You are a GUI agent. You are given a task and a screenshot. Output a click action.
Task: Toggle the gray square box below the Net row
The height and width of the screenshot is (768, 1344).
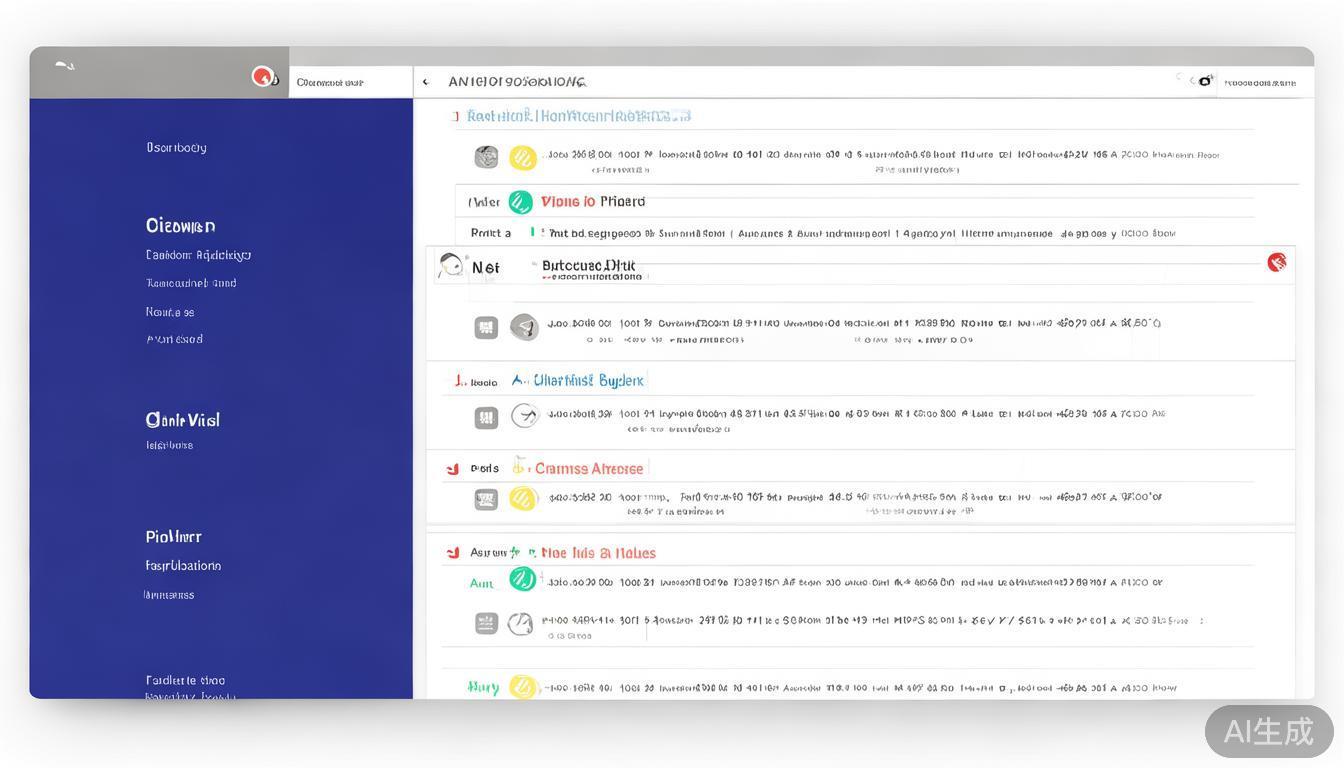click(486, 327)
